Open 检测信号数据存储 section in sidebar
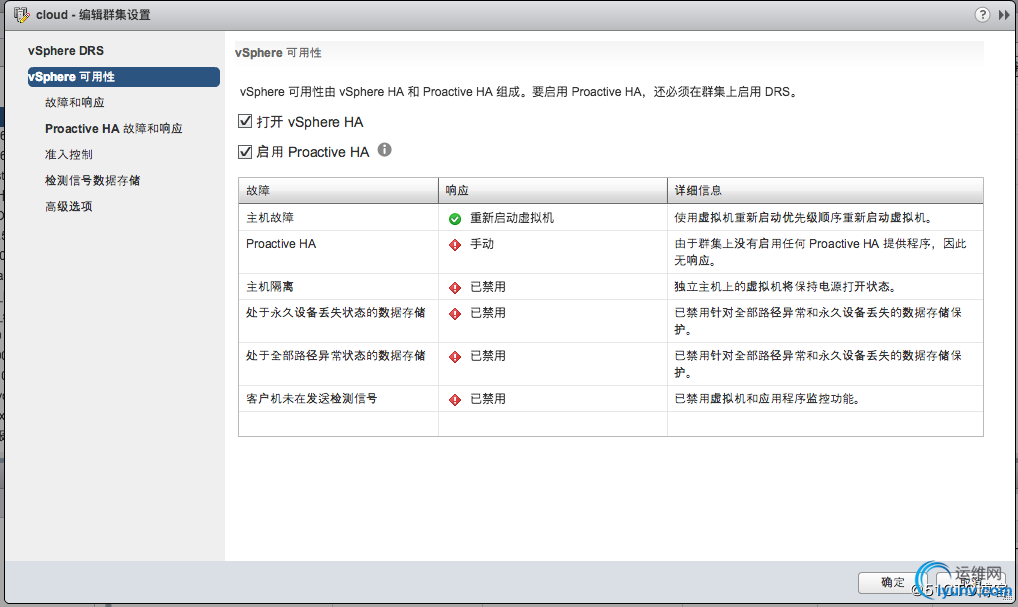 (x=92, y=180)
